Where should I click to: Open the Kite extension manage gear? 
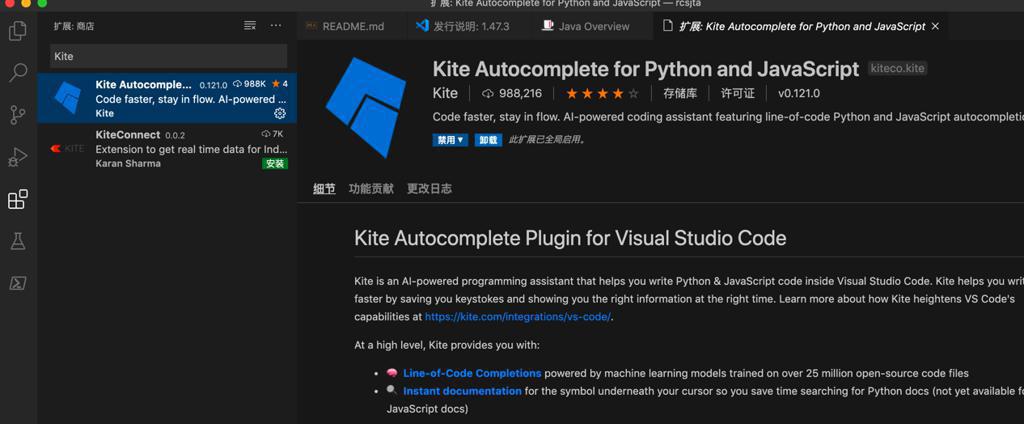click(280, 114)
